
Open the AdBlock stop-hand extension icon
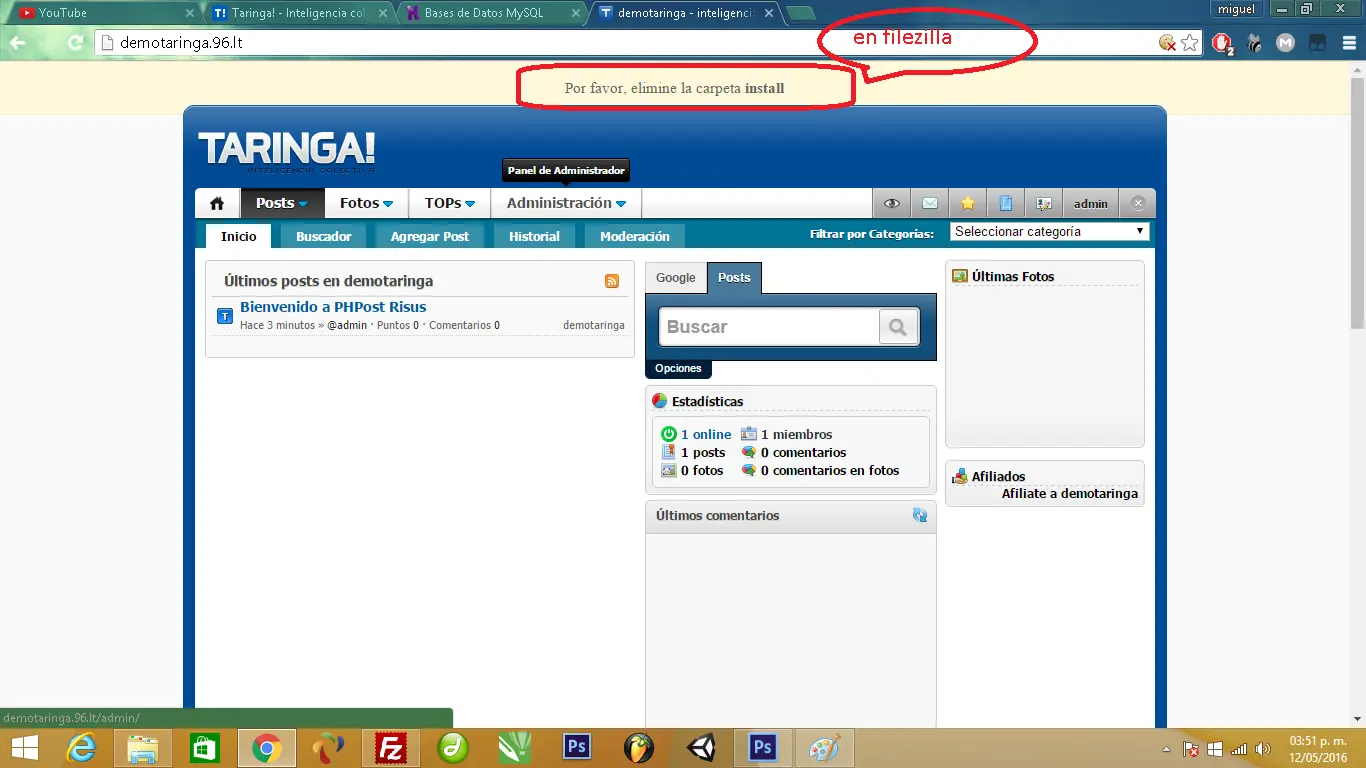1222,43
